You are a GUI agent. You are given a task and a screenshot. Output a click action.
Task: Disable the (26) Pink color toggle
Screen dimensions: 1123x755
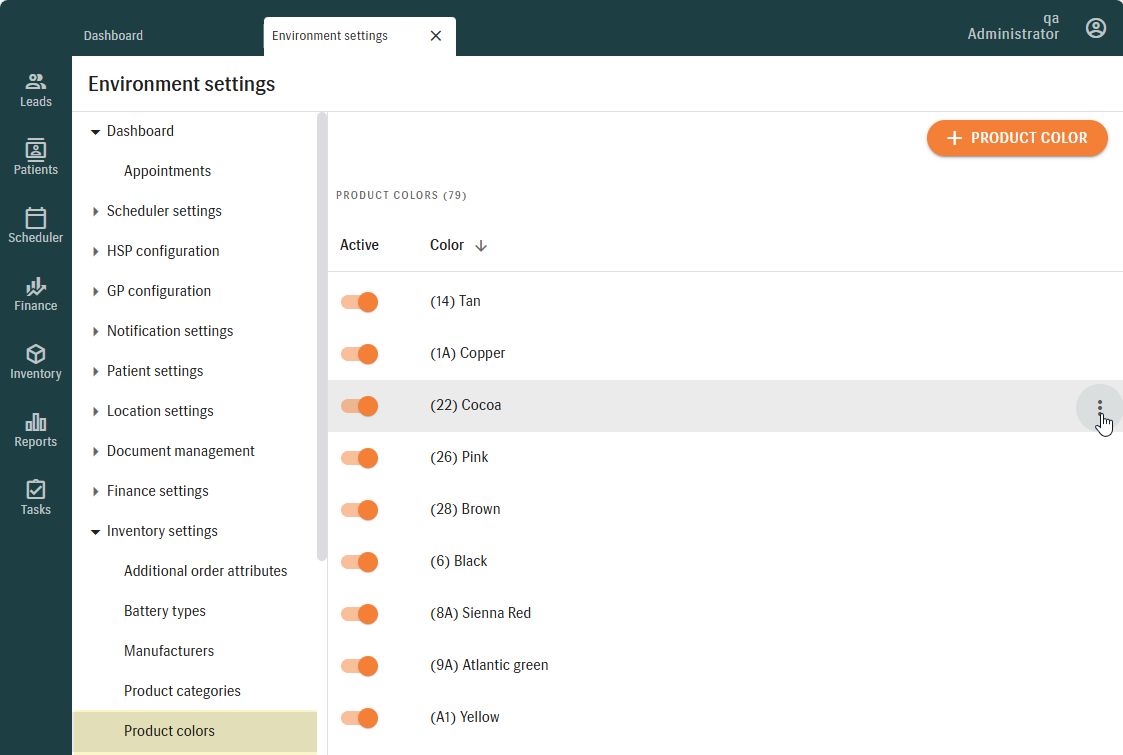[359, 458]
